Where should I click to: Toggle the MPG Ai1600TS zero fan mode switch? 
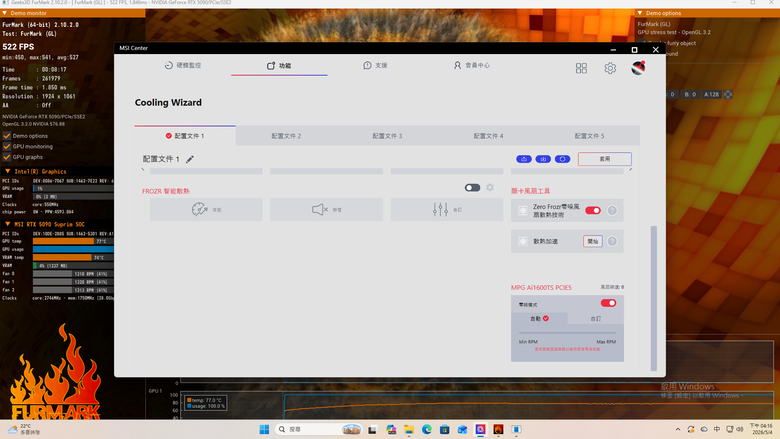pos(608,303)
